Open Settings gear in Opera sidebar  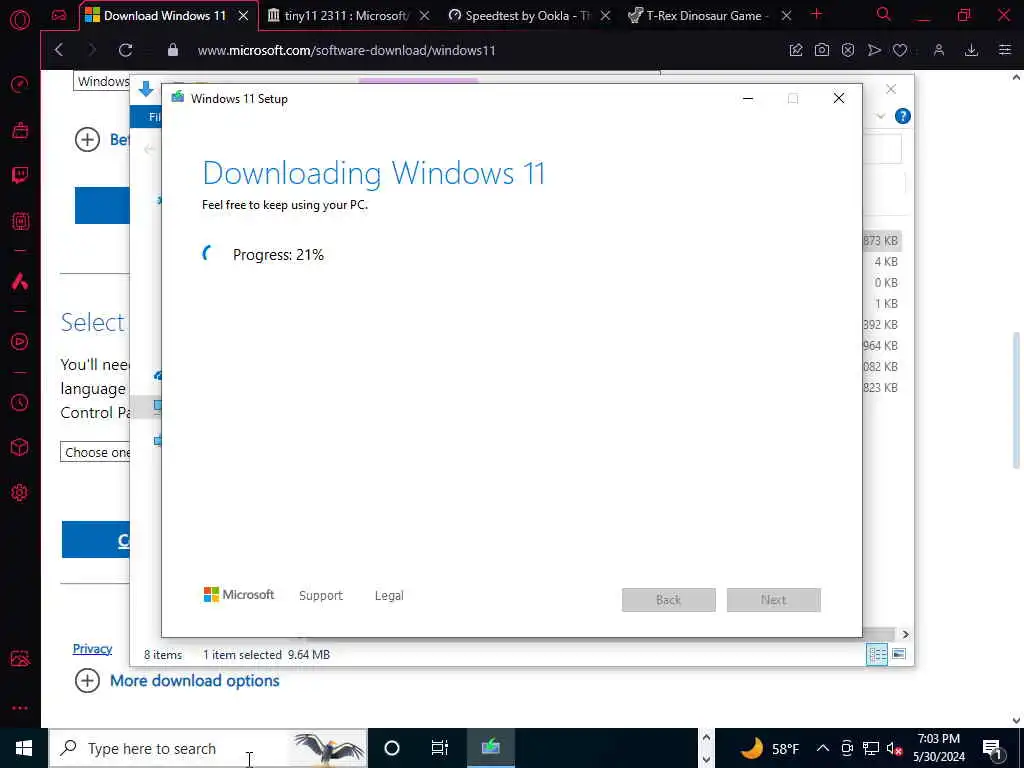[x=20, y=492]
